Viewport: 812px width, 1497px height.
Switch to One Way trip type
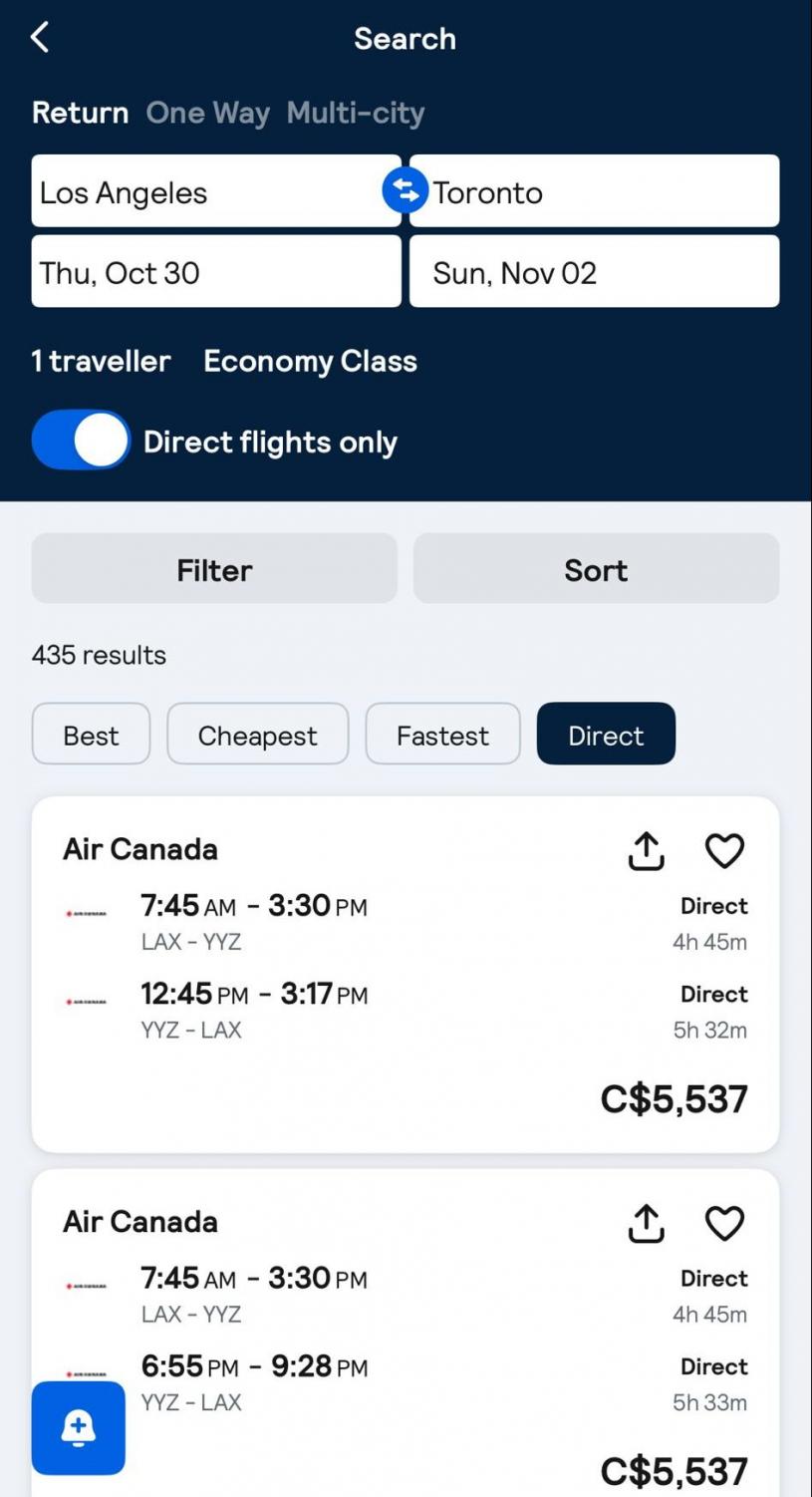coord(207,113)
